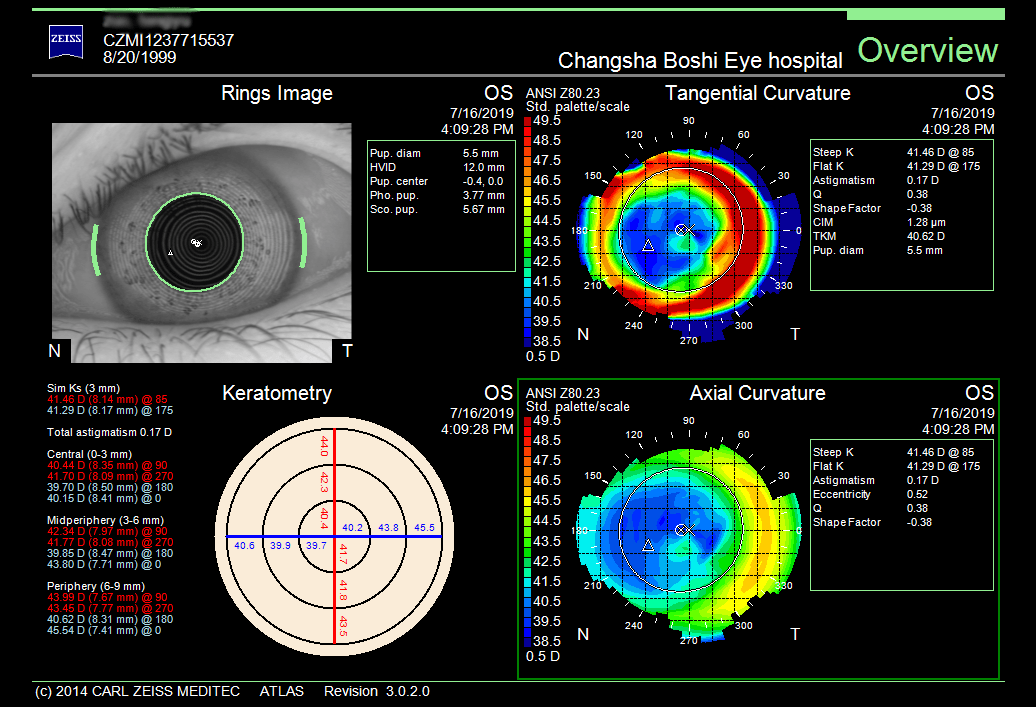The image size is (1036, 707).
Task: Open the Keratometry ring diagram
Action: click(x=334, y=537)
